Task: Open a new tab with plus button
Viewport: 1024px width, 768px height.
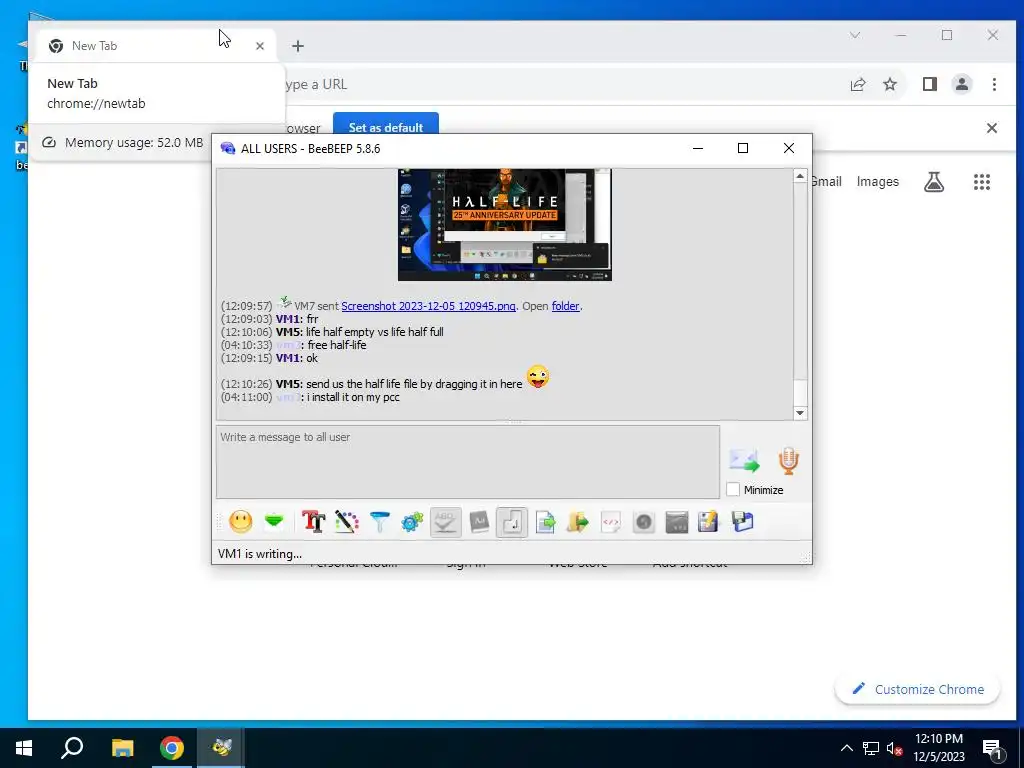Action: pos(298,46)
